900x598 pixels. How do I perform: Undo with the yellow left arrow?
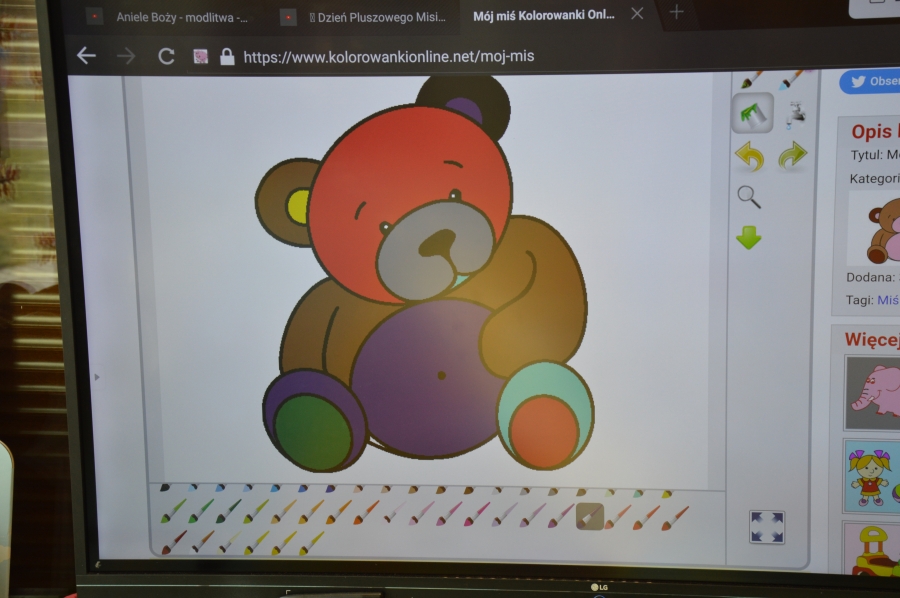point(749,156)
